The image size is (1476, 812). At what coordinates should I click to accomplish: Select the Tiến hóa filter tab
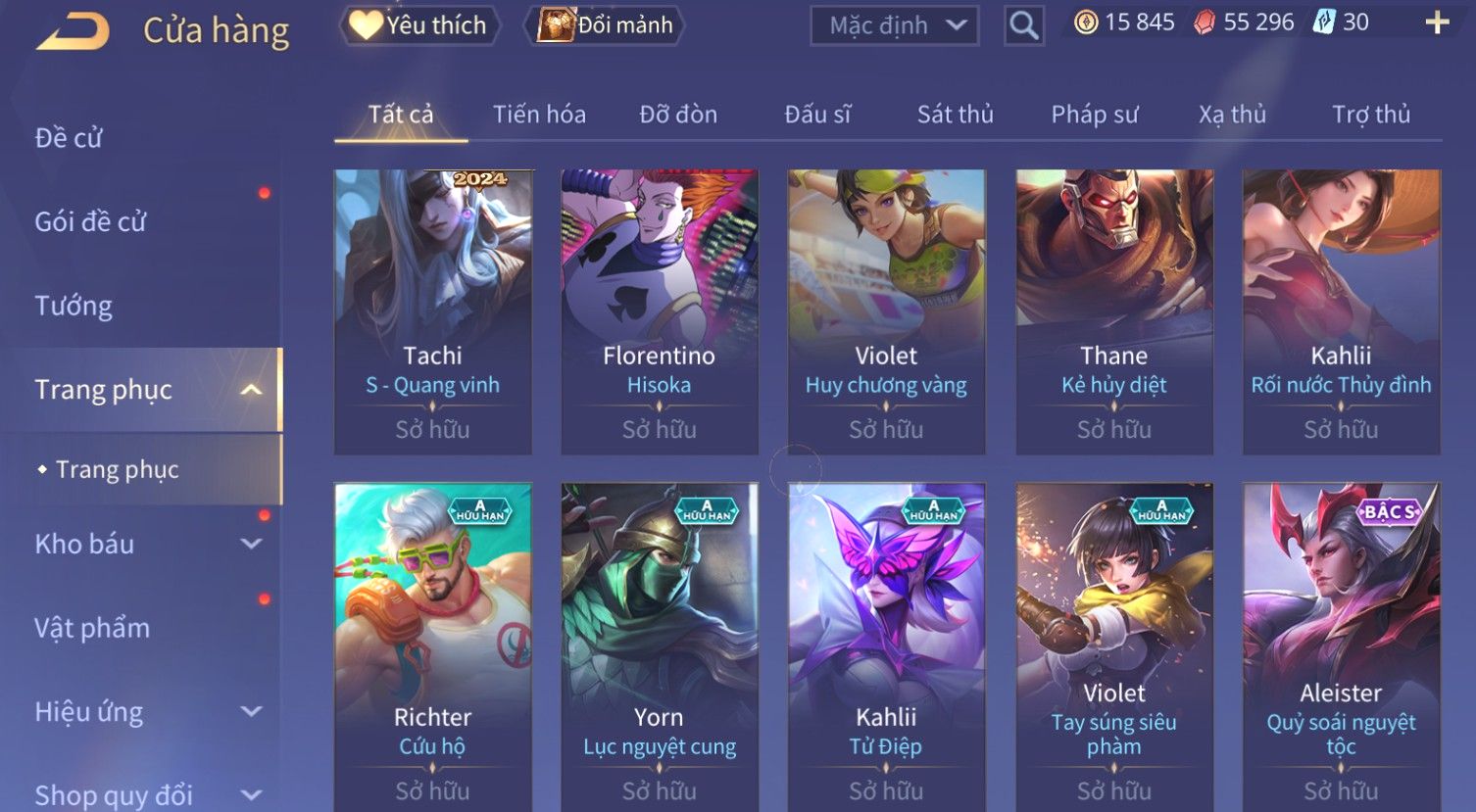click(x=539, y=115)
